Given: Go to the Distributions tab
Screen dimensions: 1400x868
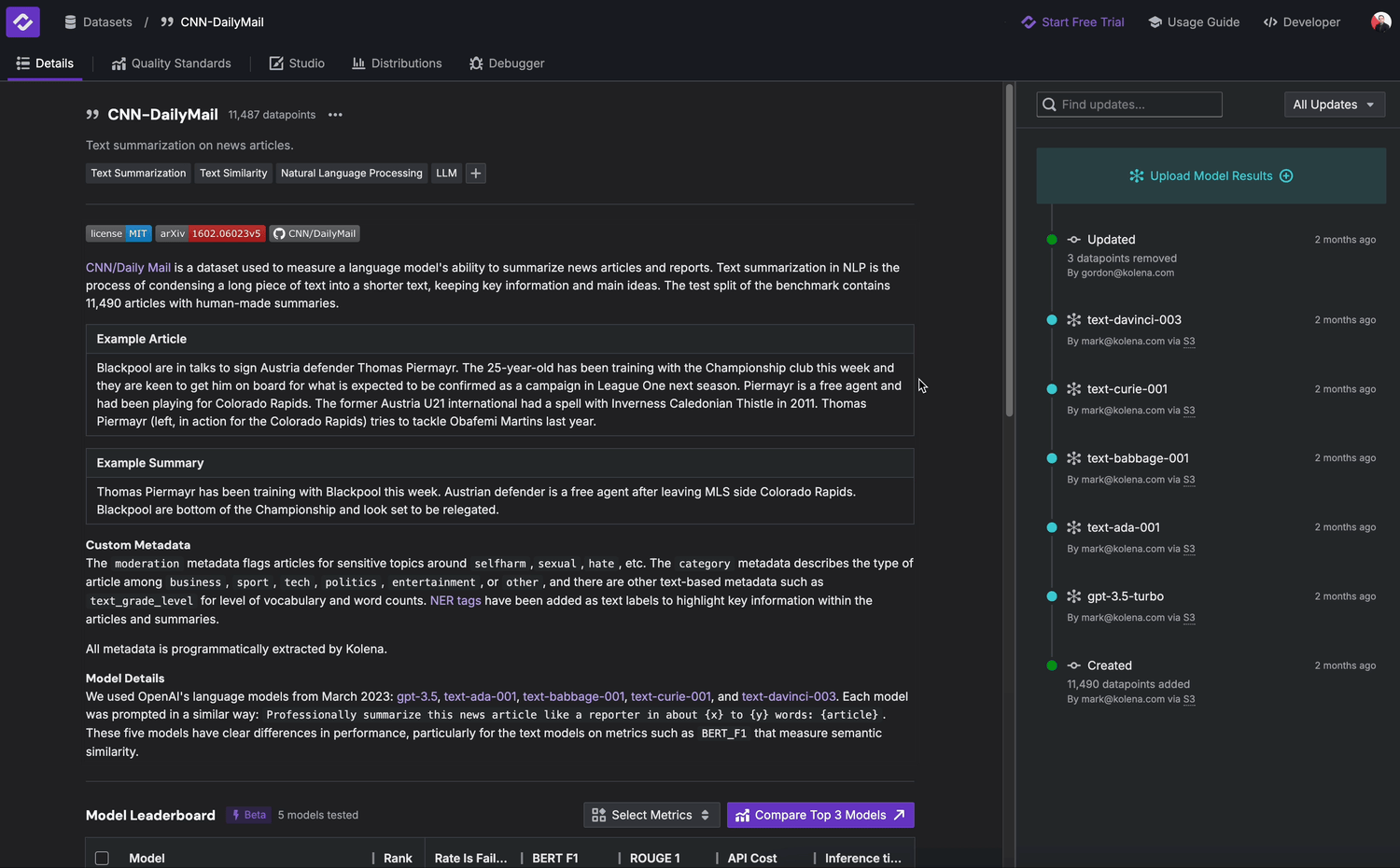Looking at the screenshot, I should tap(397, 63).
